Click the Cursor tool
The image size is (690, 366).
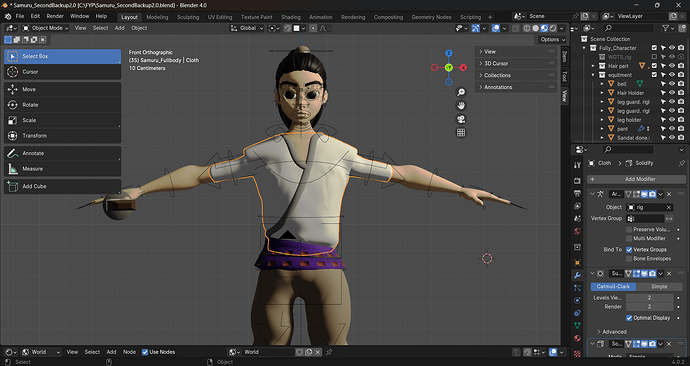pos(62,72)
